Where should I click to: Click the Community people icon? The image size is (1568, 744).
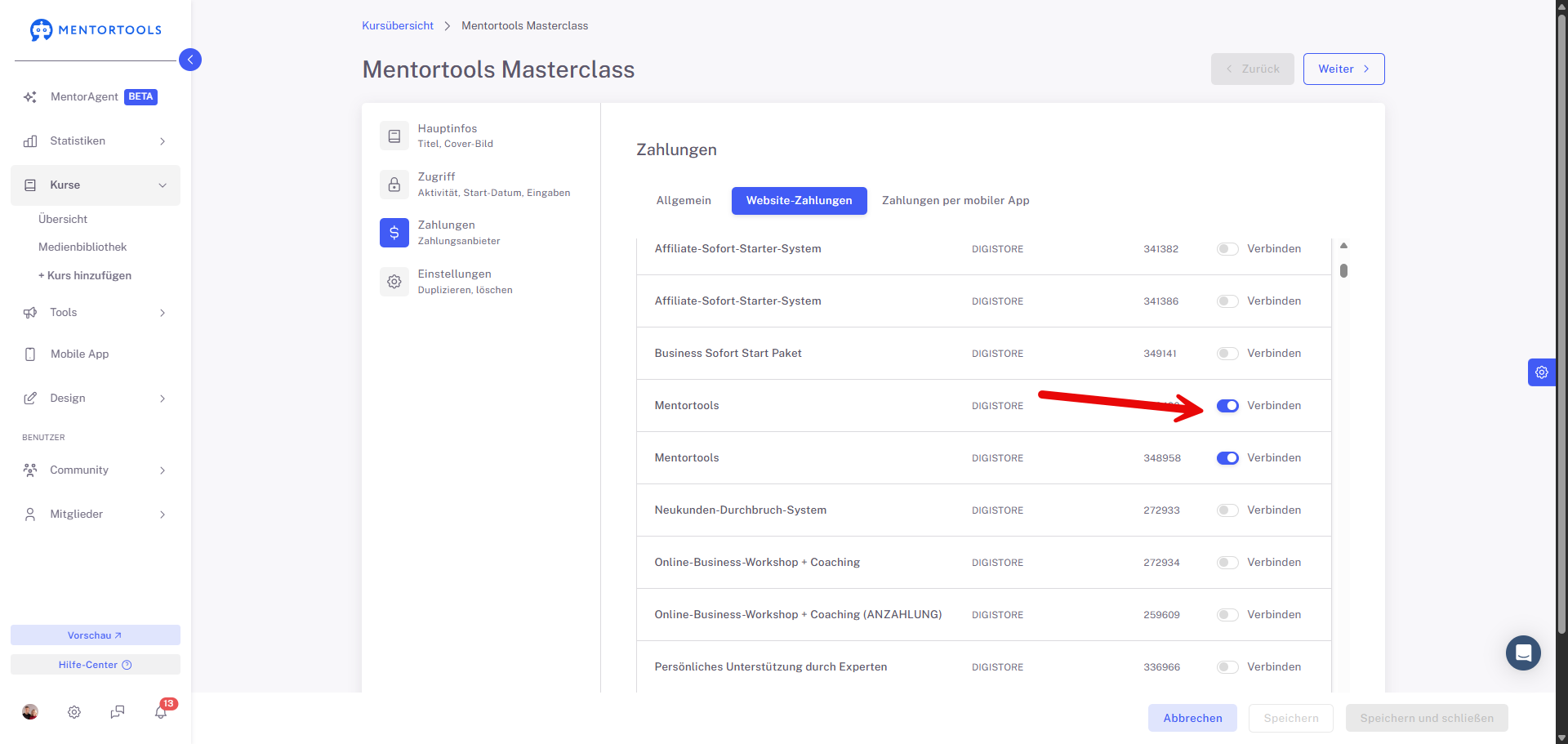pyautogui.click(x=30, y=470)
